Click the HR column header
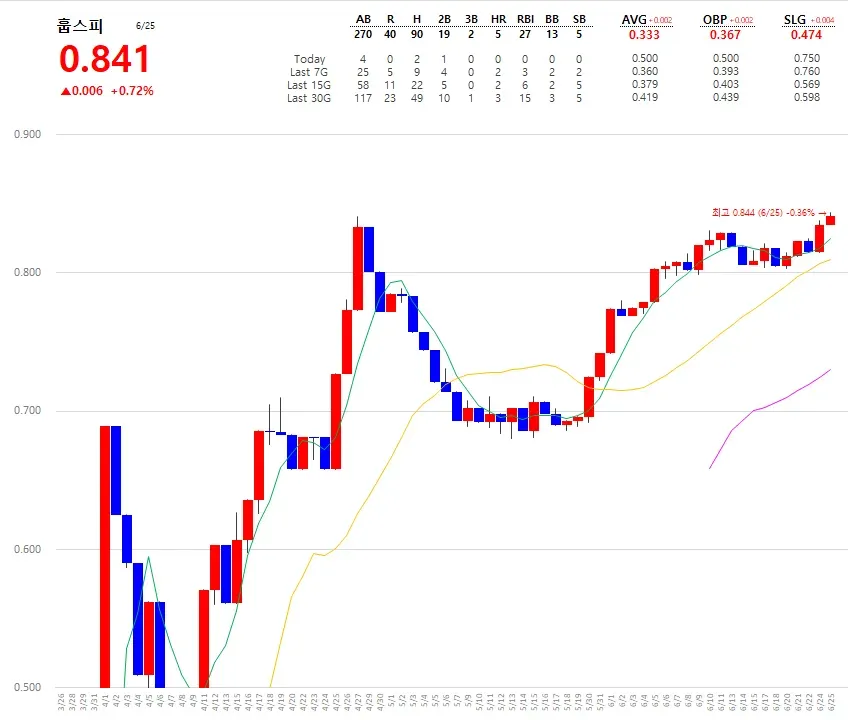 click(x=498, y=19)
